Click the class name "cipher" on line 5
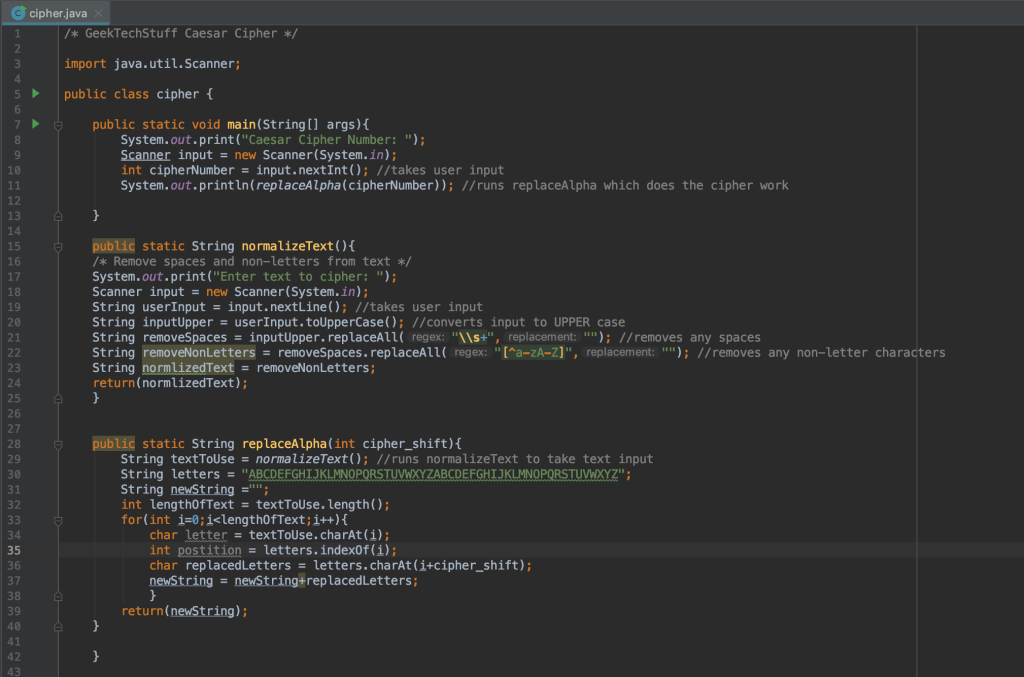This screenshot has width=1024, height=677. [x=178, y=94]
